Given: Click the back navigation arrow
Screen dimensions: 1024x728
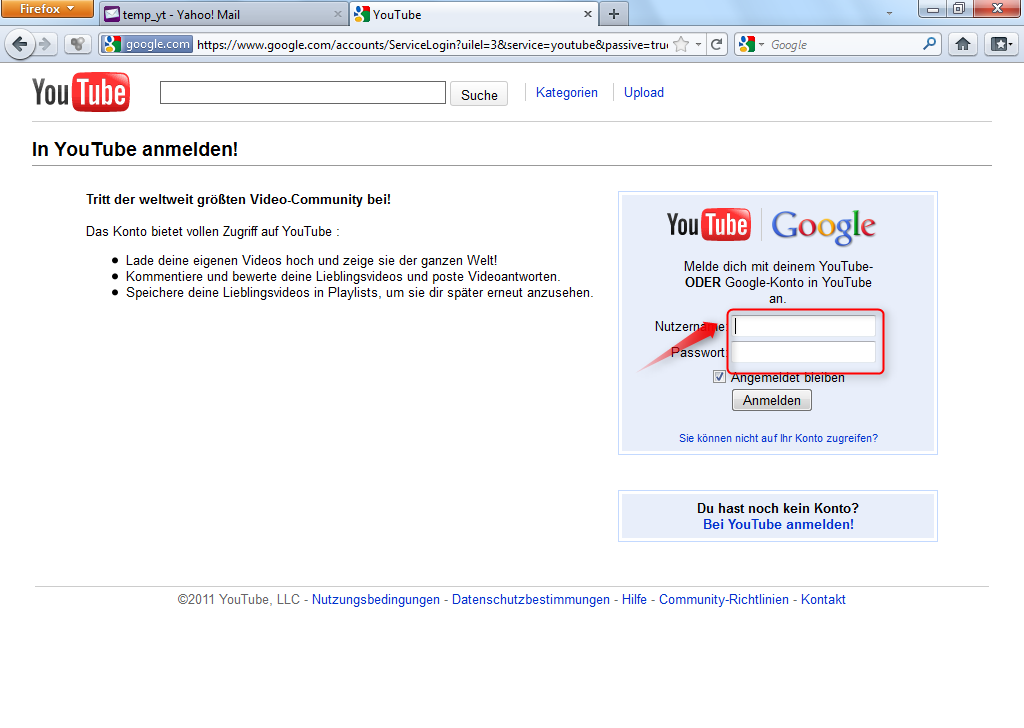Looking at the screenshot, I should click(22, 44).
